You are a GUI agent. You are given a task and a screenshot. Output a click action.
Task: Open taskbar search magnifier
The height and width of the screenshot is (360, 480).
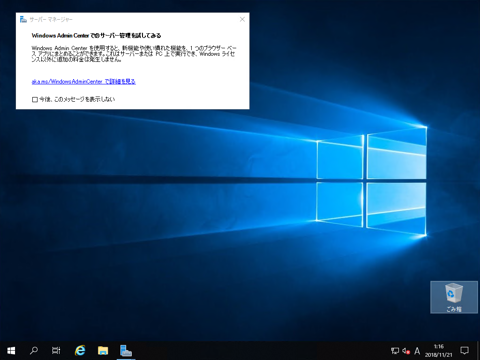coord(34,351)
